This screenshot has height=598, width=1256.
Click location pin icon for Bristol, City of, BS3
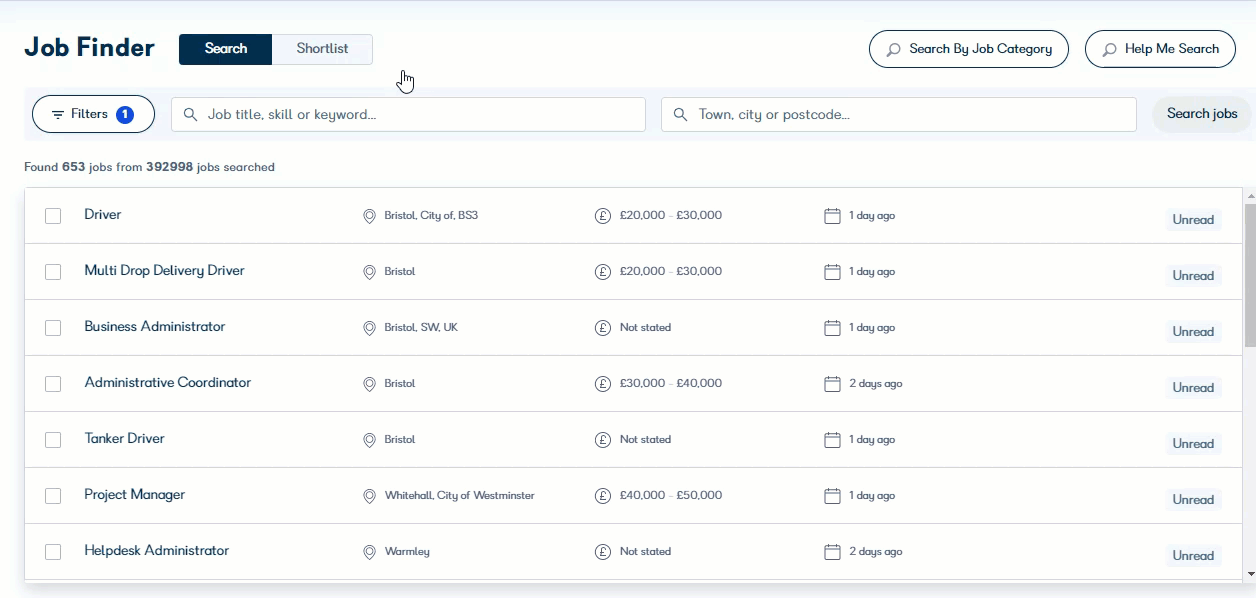[x=369, y=216]
